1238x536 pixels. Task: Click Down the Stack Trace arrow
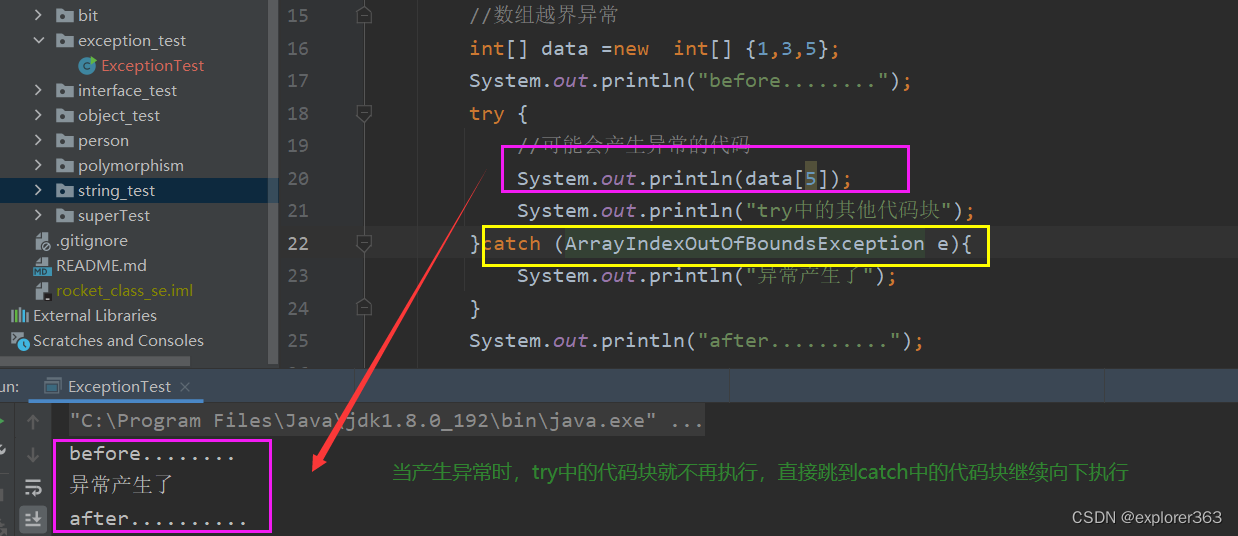click(32, 455)
